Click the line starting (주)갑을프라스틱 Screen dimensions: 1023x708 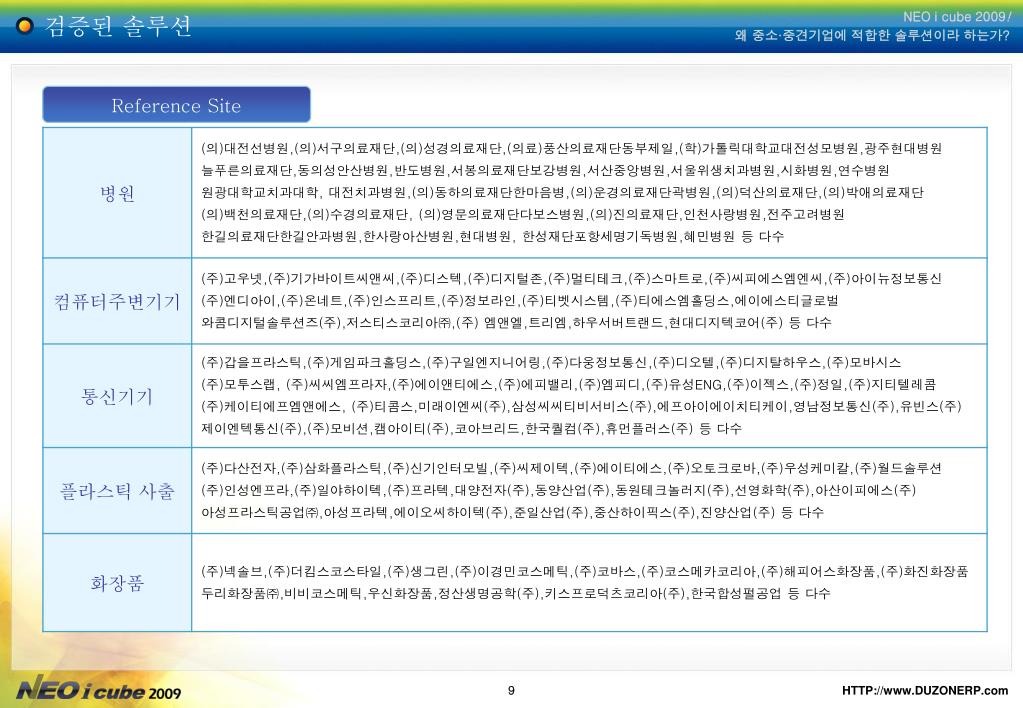click(x=551, y=362)
